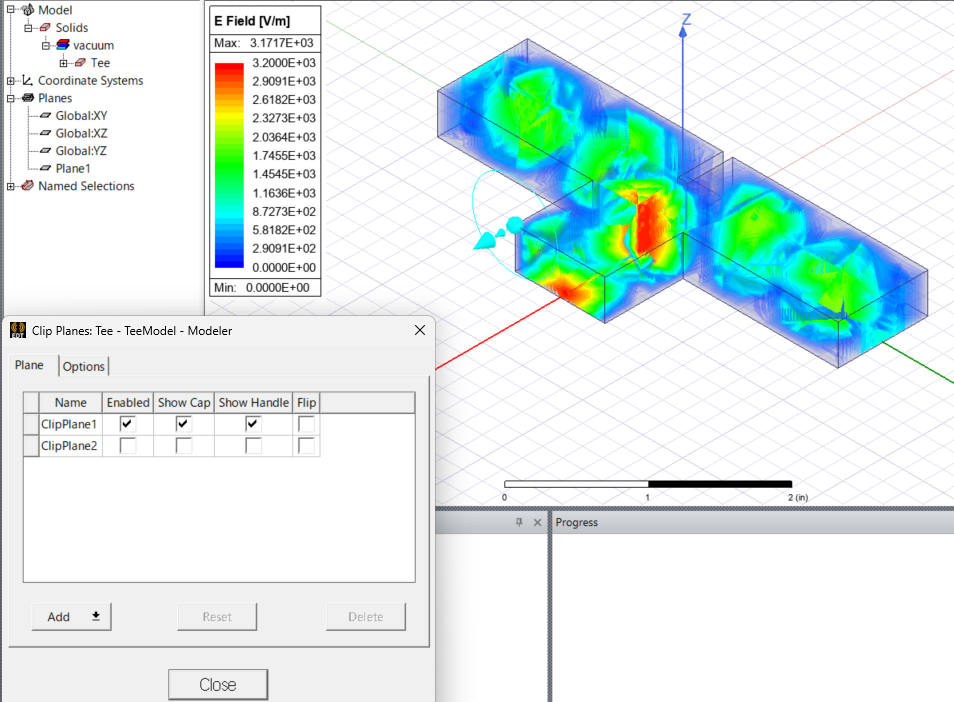954x702 pixels.
Task: Click the Named Selections icon
Action: click(27, 186)
